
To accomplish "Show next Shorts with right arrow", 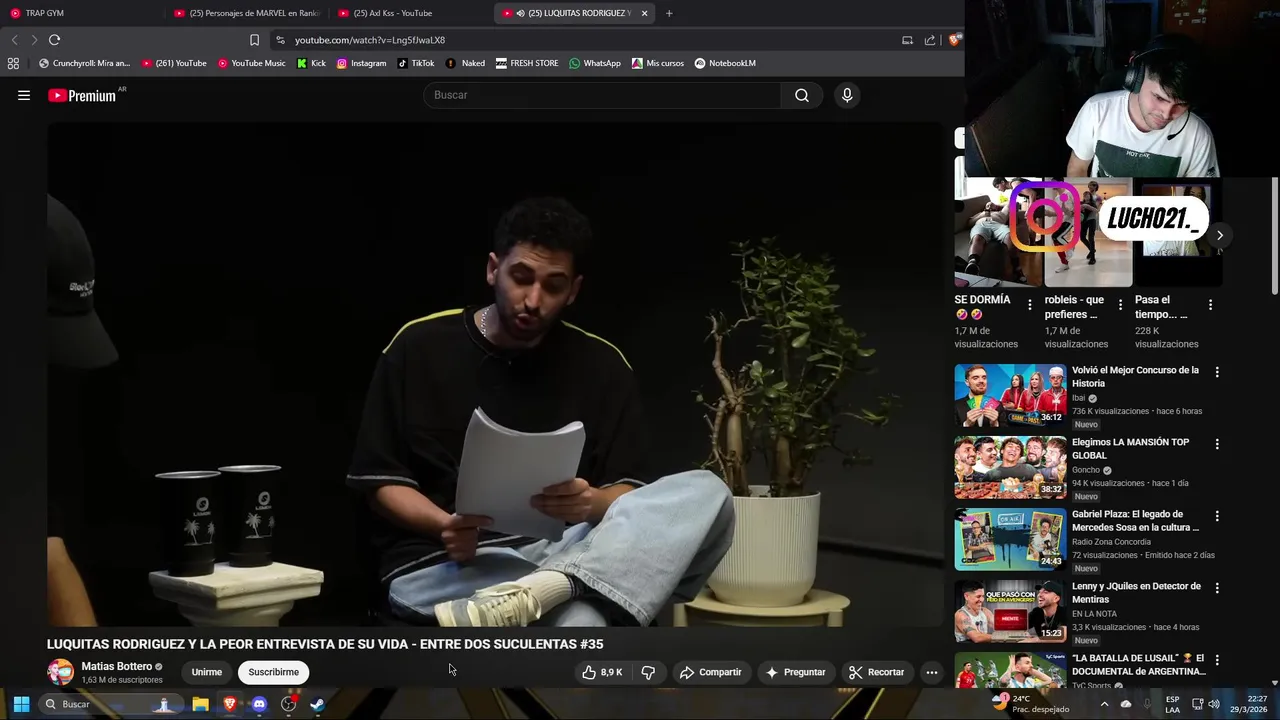I will coord(1219,236).
